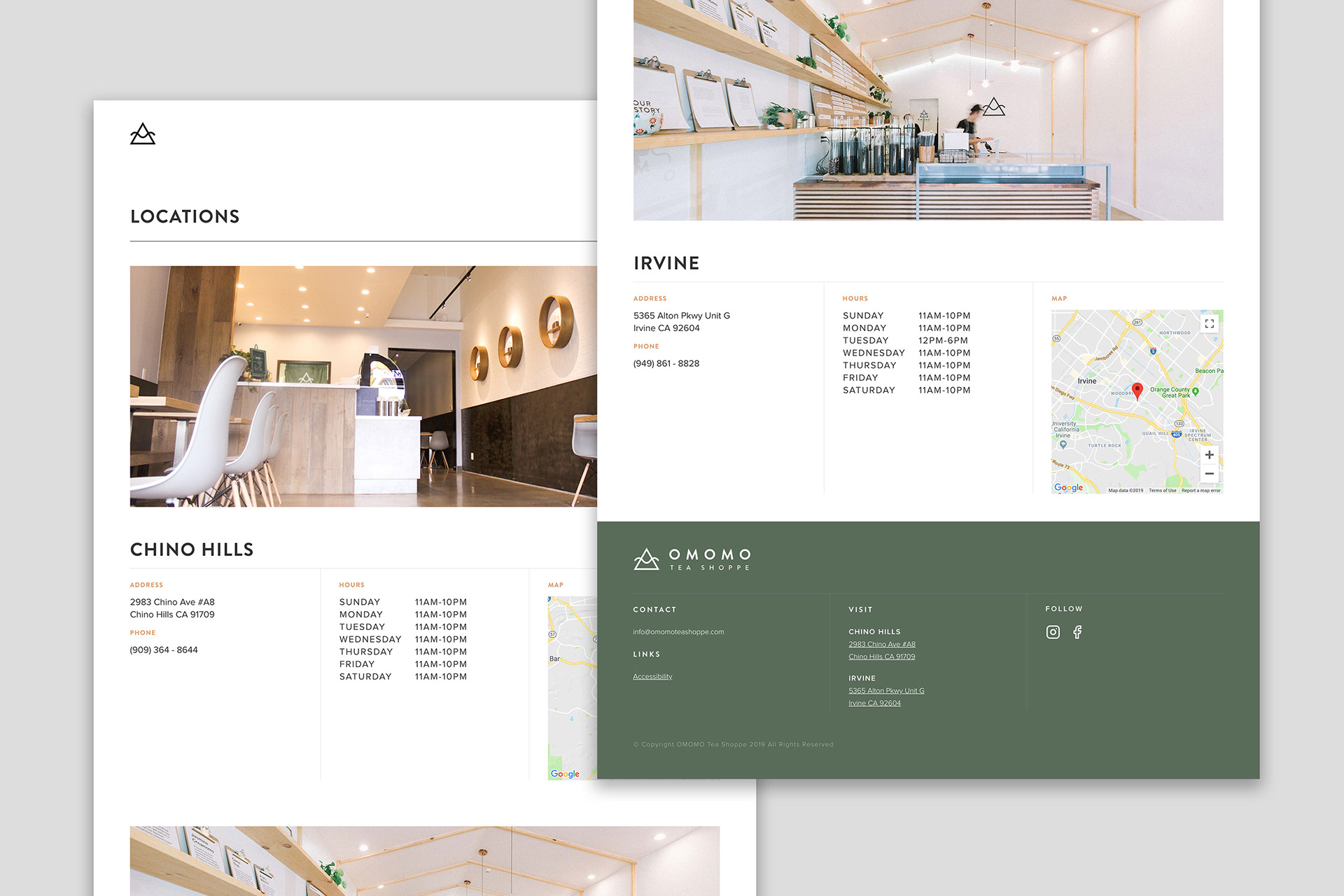
Task: Click the Irvine CA 92604 footer link
Action: pos(874,703)
